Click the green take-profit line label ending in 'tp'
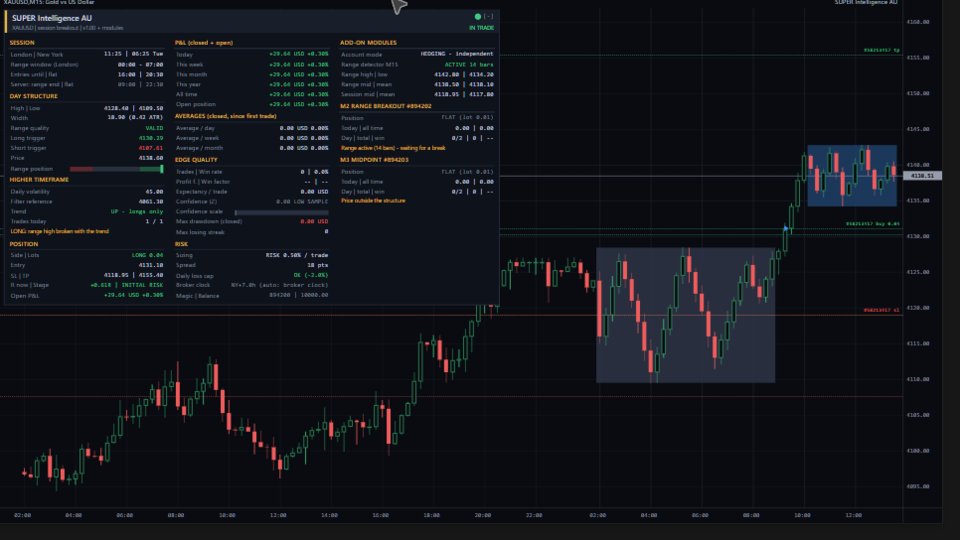960x540 pixels. pyautogui.click(x=881, y=50)
